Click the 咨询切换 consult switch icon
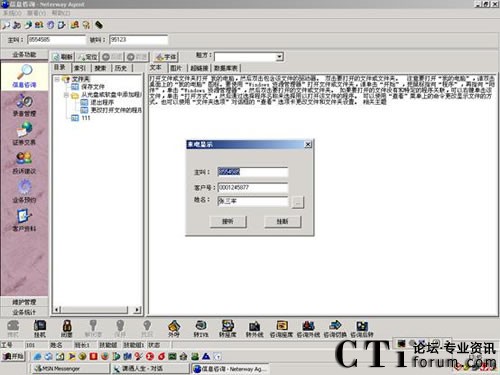 click(335, 328)
